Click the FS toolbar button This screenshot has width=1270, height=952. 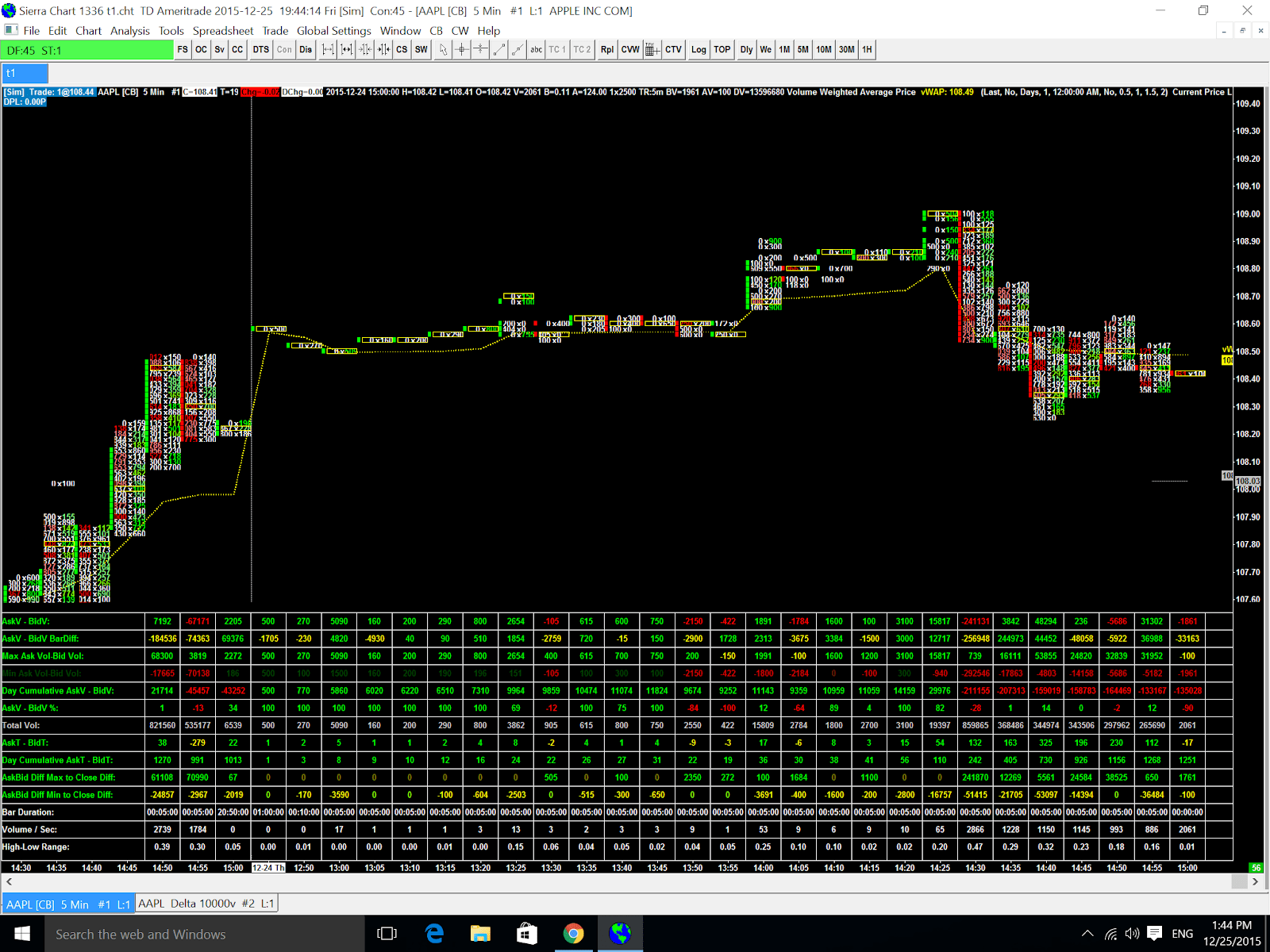[x=183, y=50]
